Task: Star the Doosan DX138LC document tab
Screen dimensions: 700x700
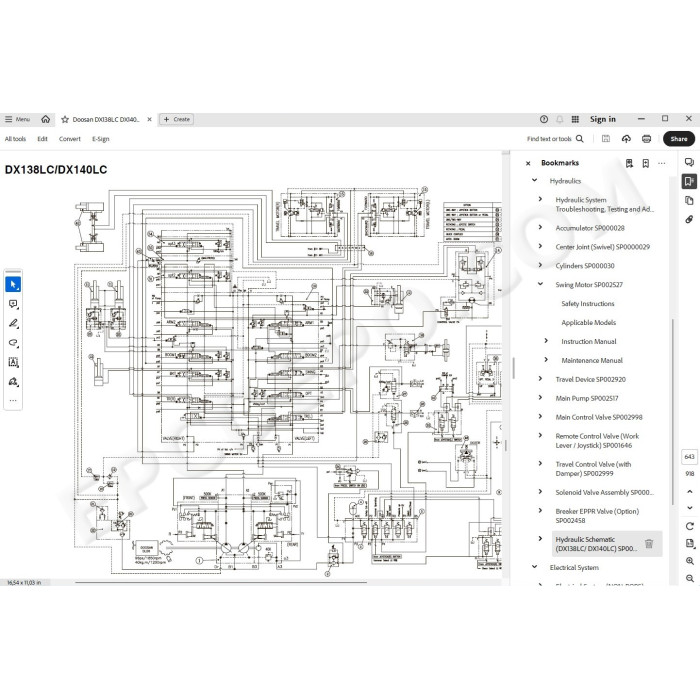Action: [65, 120]
